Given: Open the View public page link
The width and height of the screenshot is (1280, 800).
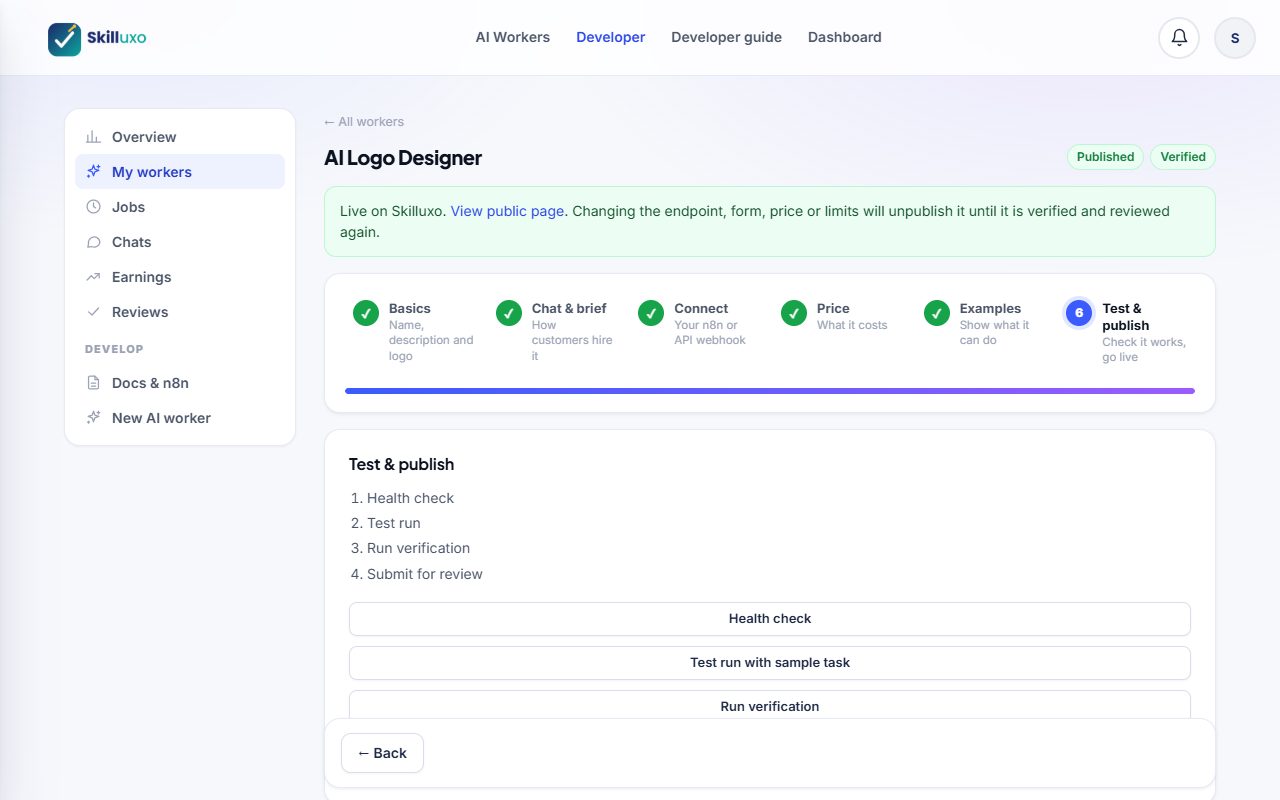Looking at the screenshot, I should pyautogui.click(x=507, y=211).
